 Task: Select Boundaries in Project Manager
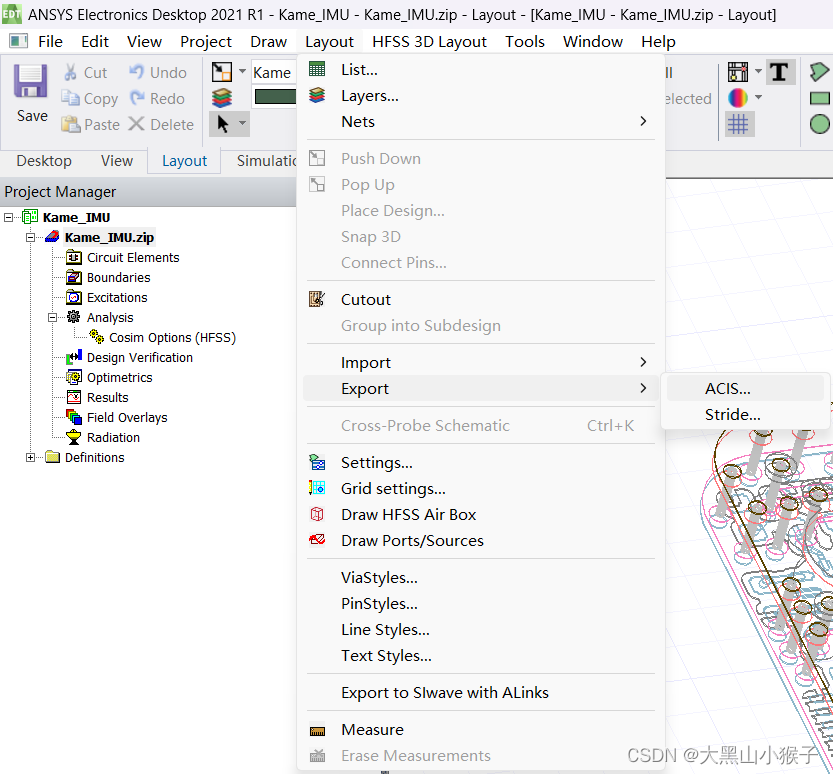point(118,278)
